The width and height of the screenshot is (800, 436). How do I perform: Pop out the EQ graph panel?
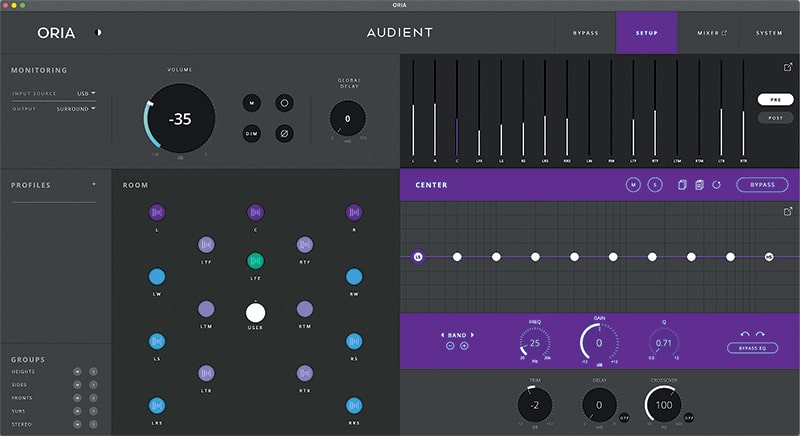[x=788, y=211]
